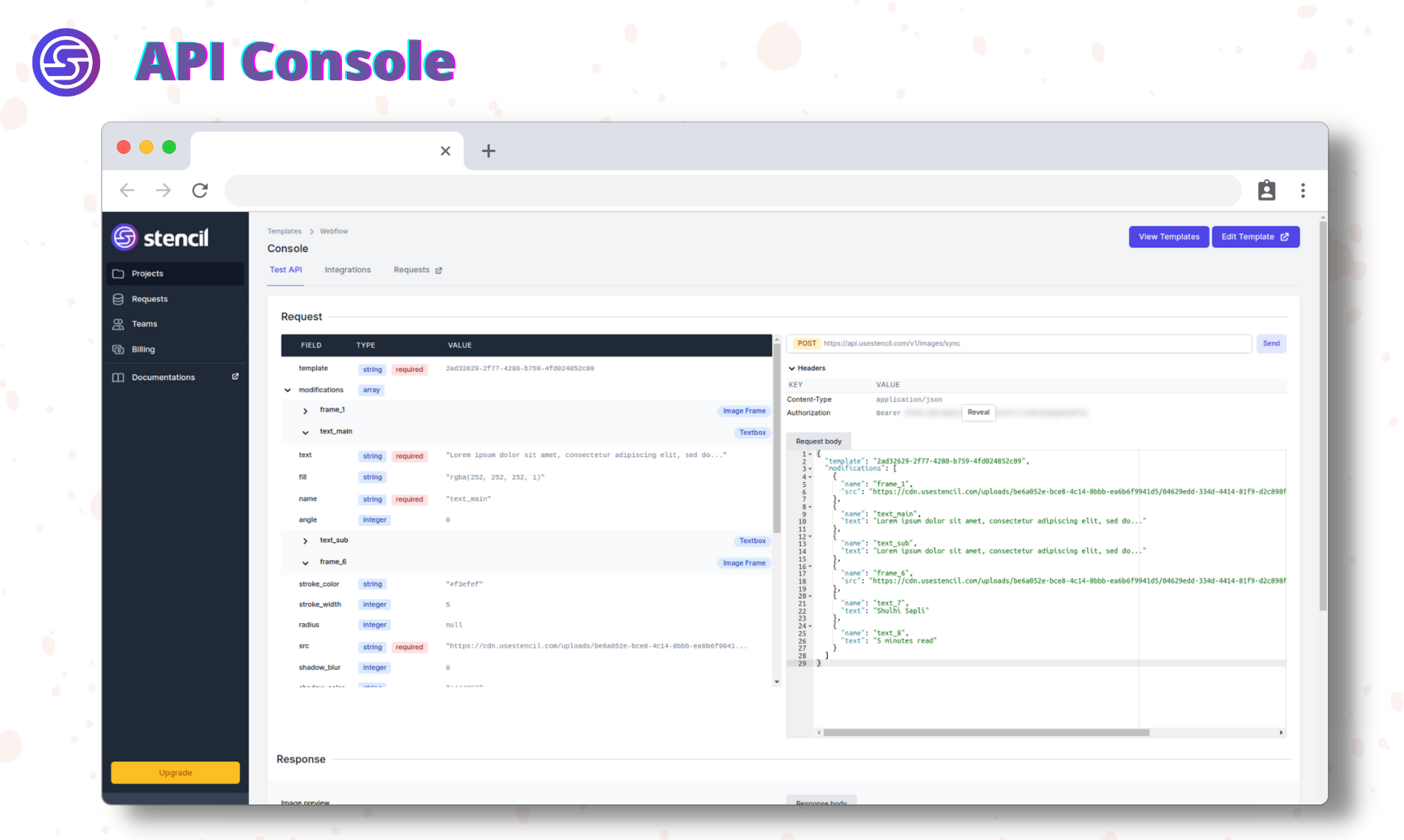Screen dimensions: 1404x840
Task: Collapse the text_main row
Action: 305,433
